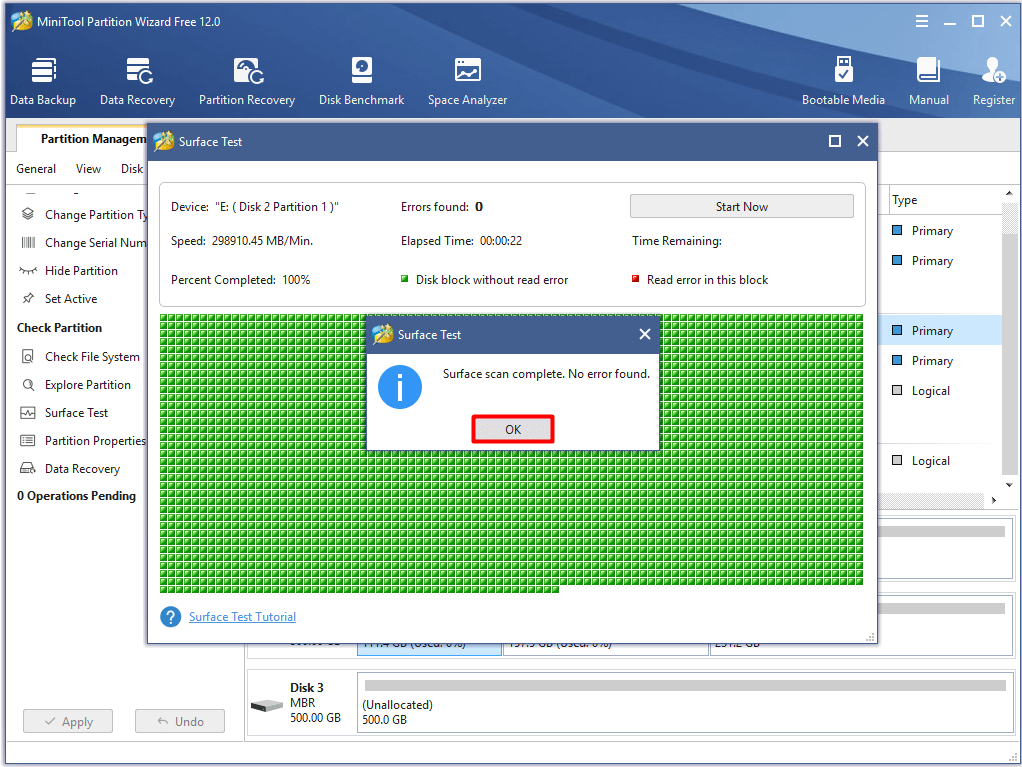Select Disk 3 MBR 500.00 GB

(301, 703)
